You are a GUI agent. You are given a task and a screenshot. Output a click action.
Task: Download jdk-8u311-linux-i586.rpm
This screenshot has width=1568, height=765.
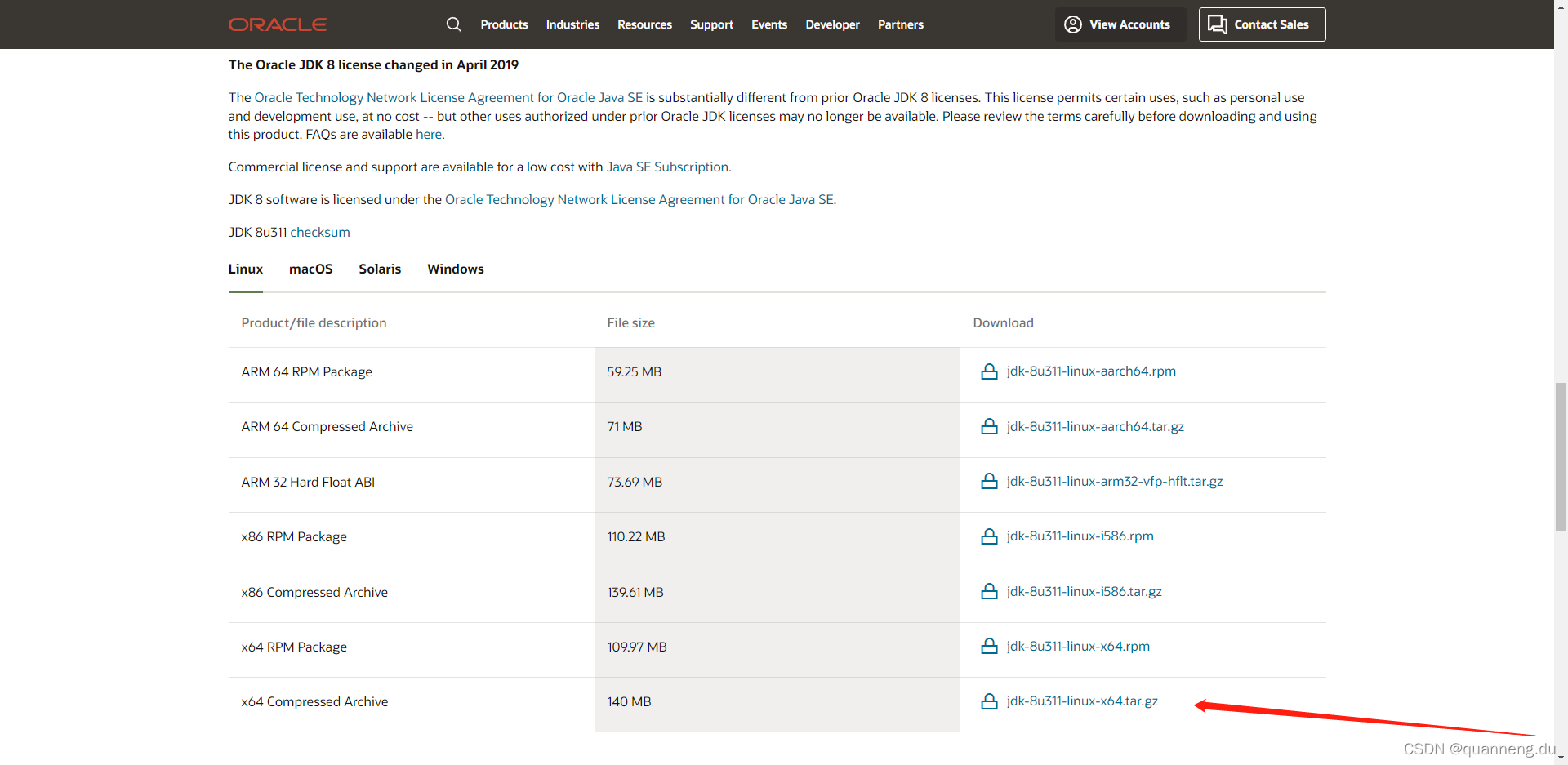[x=1080, y=536]
